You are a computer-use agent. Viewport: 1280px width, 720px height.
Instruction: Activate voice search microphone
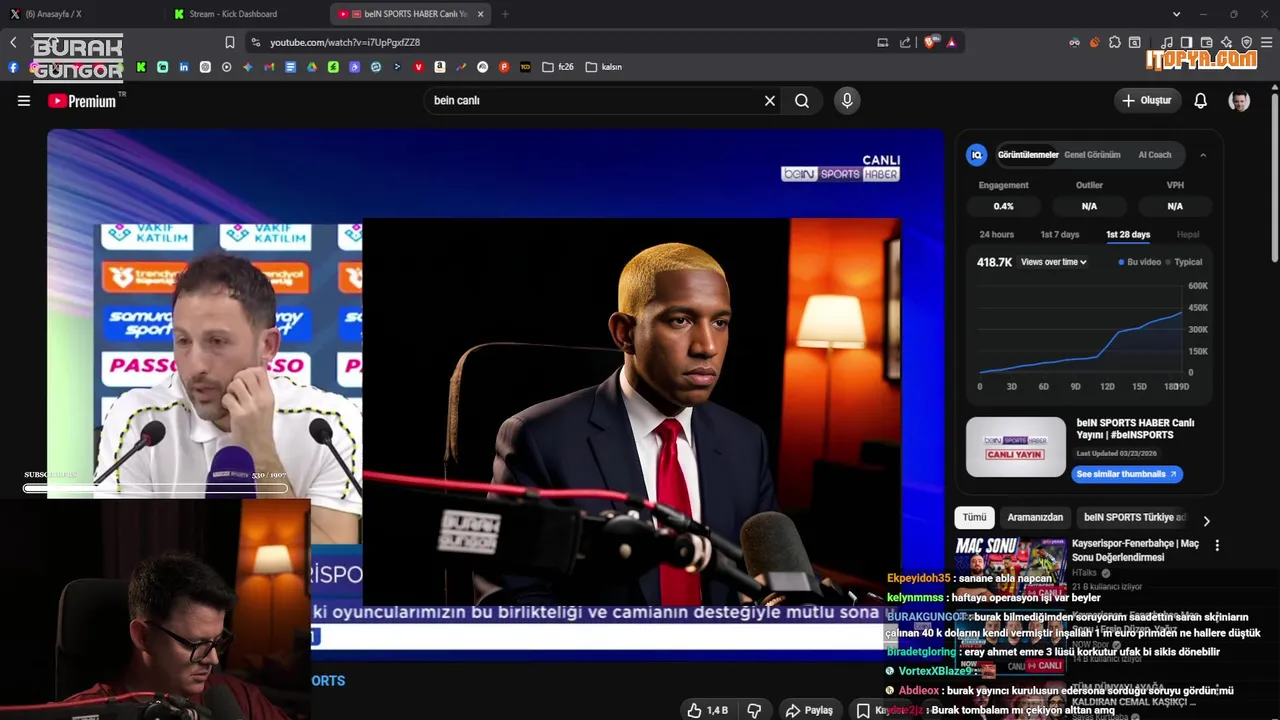tap(847, 100)
